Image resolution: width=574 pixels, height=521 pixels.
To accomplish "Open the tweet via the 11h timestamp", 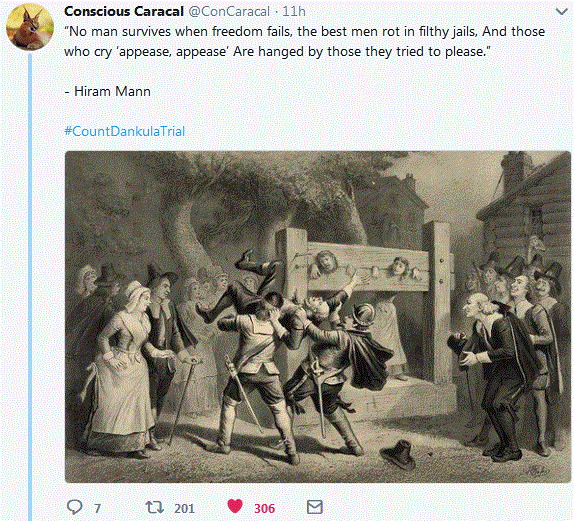I will pyautogui.click(x=294, y=11).
